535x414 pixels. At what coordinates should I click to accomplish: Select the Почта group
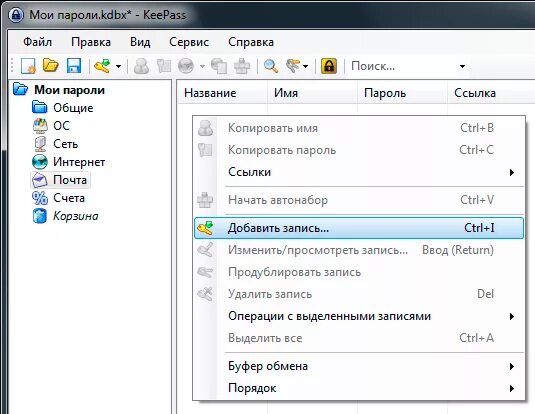click(x=70, y=180)
